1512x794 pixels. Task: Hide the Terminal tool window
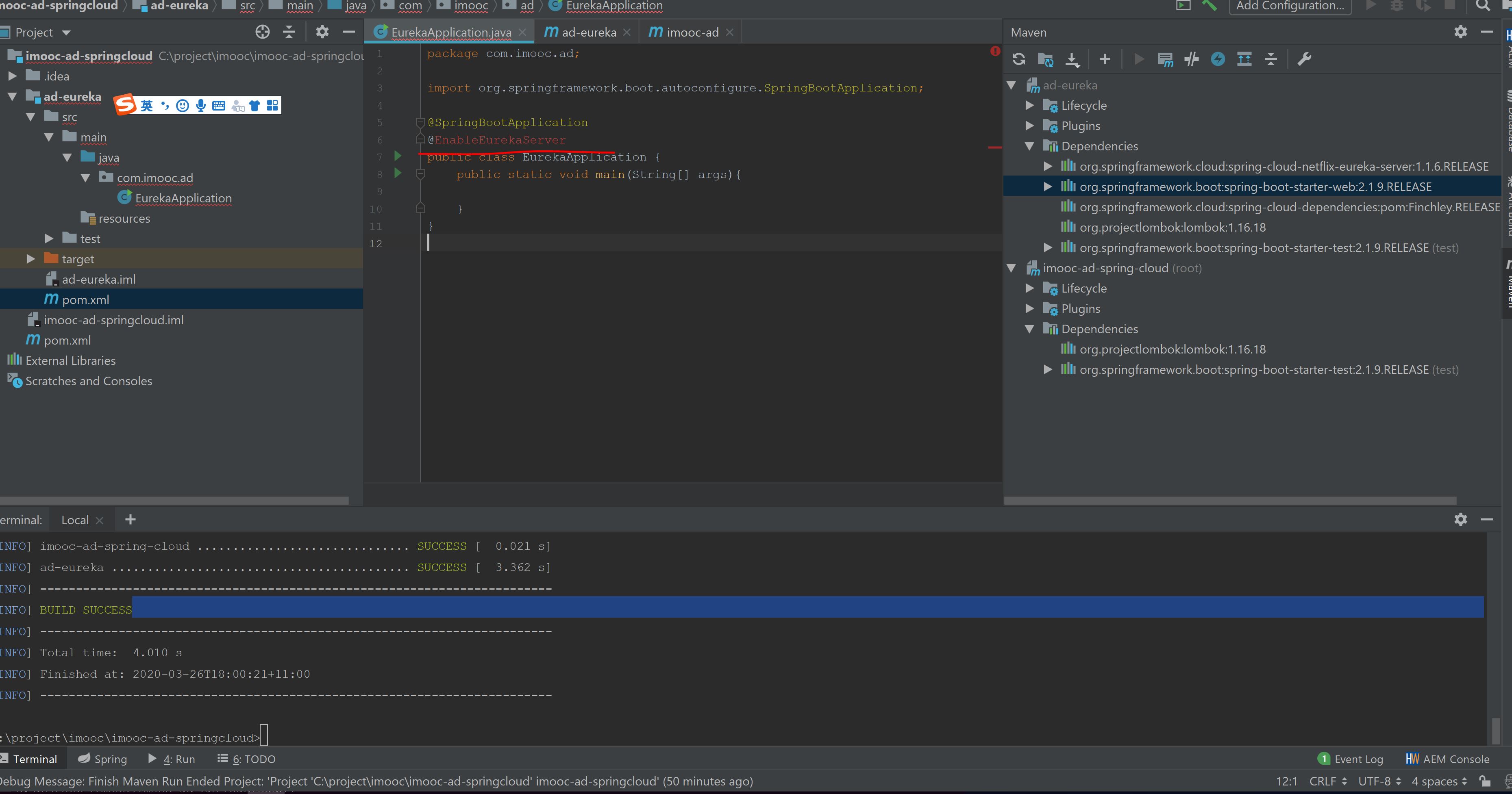tap(1487, 519)
